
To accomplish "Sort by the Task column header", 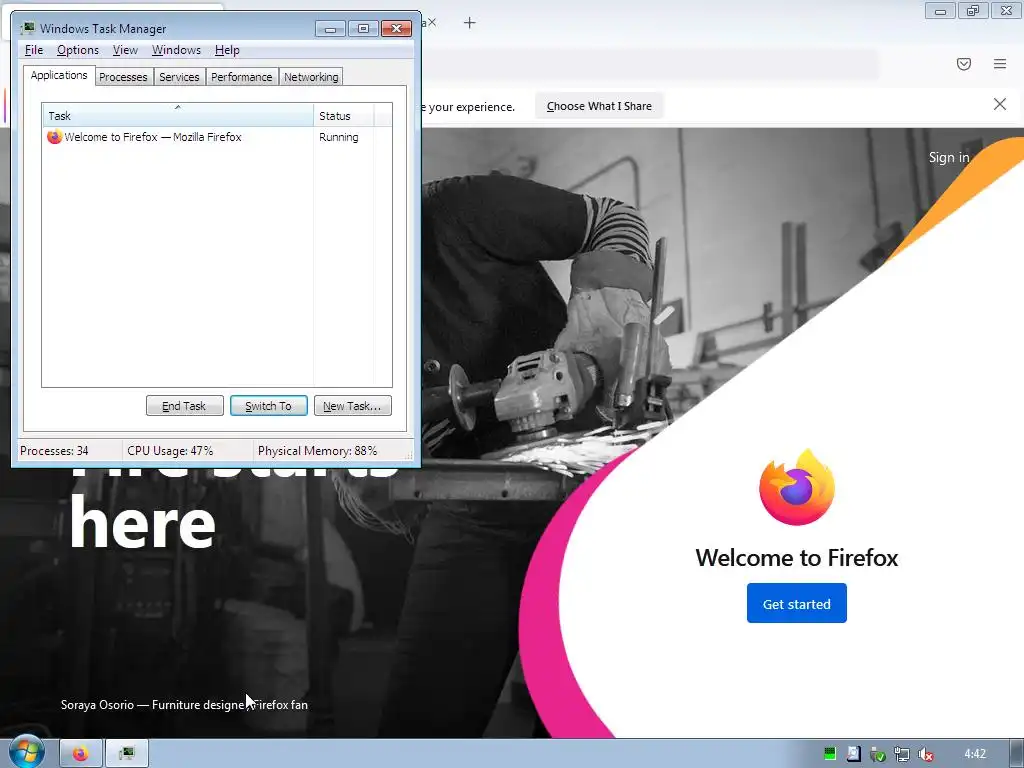I will click(178, 116).
